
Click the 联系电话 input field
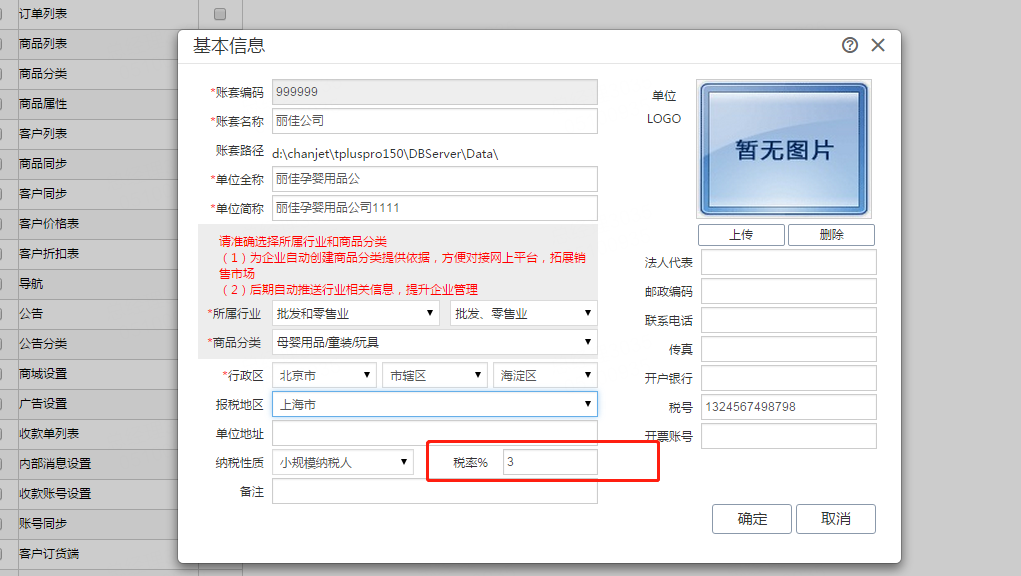789,320
